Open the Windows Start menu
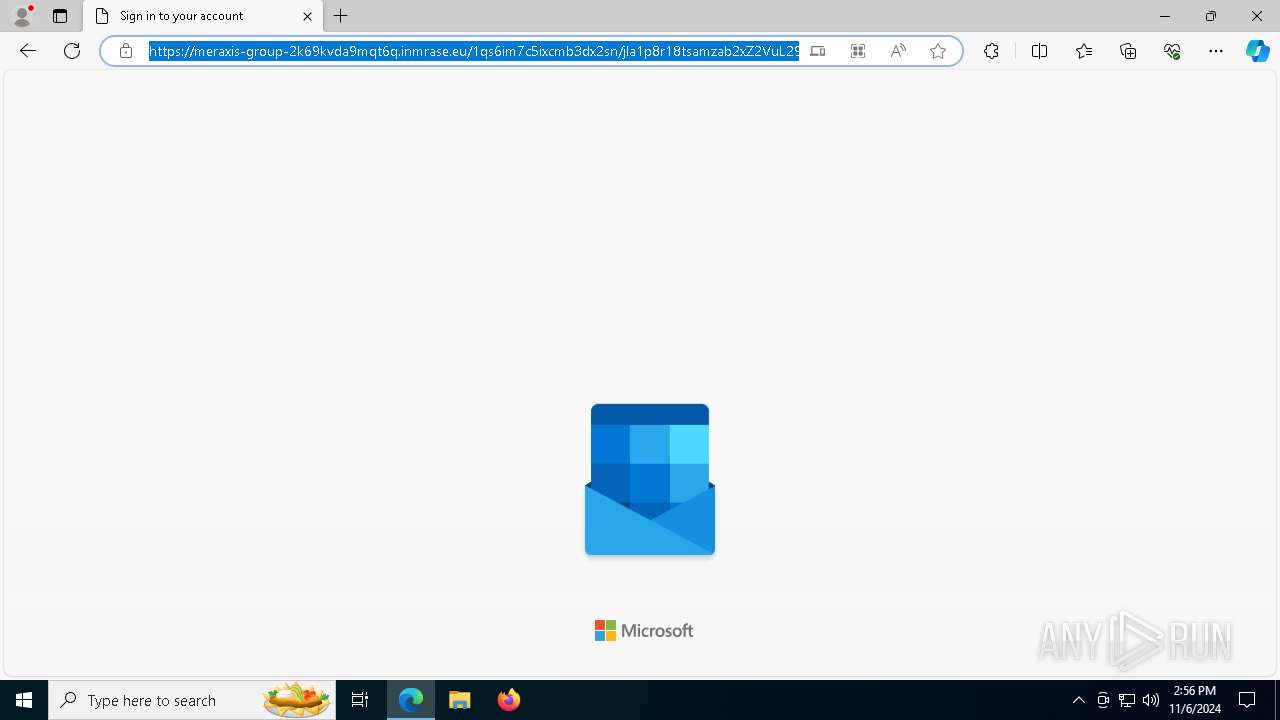This screenshot has width=1280, height=720. (x=24, y=700)
